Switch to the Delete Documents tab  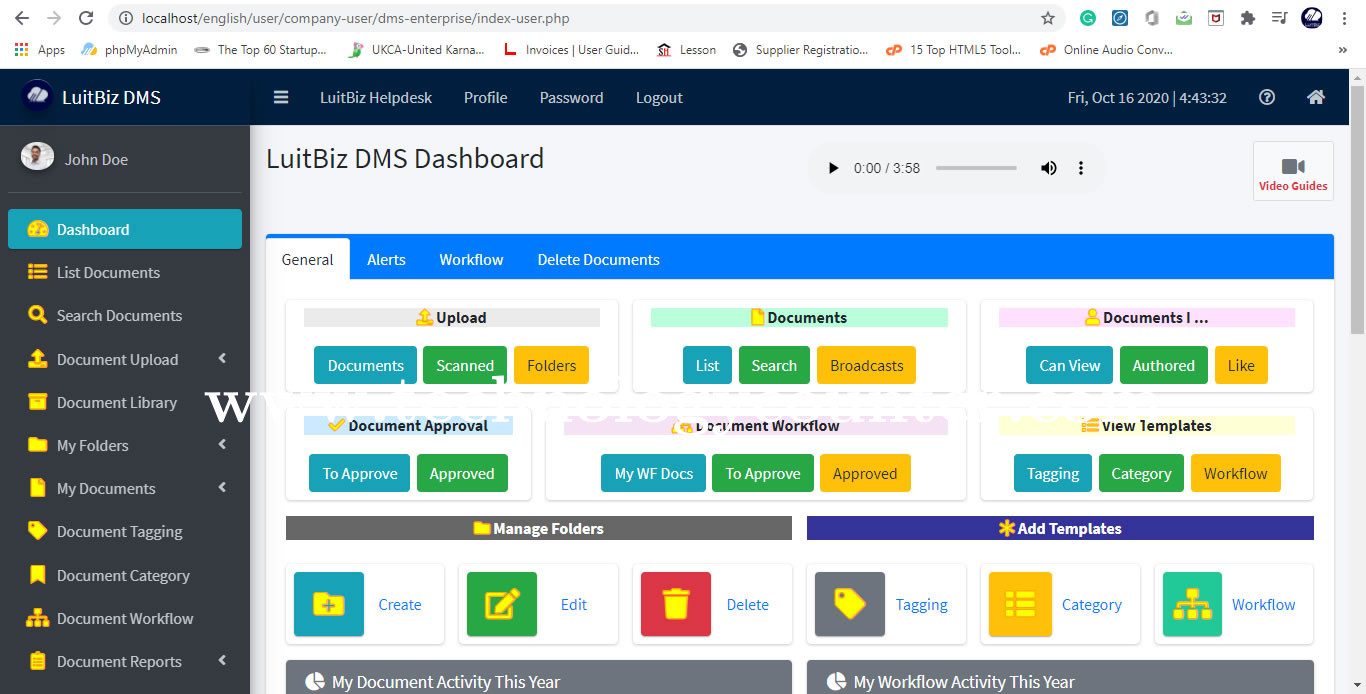coord(598,259)
